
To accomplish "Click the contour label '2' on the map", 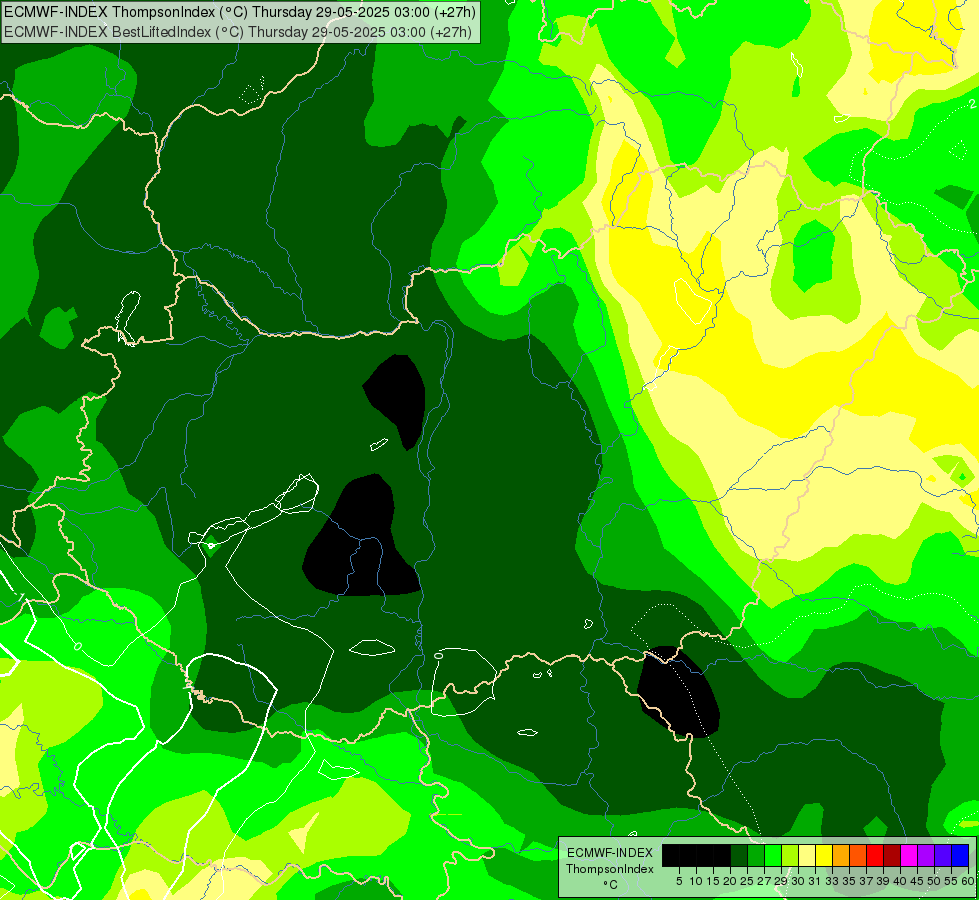I will pyautogui.click(x=973, y=103).
